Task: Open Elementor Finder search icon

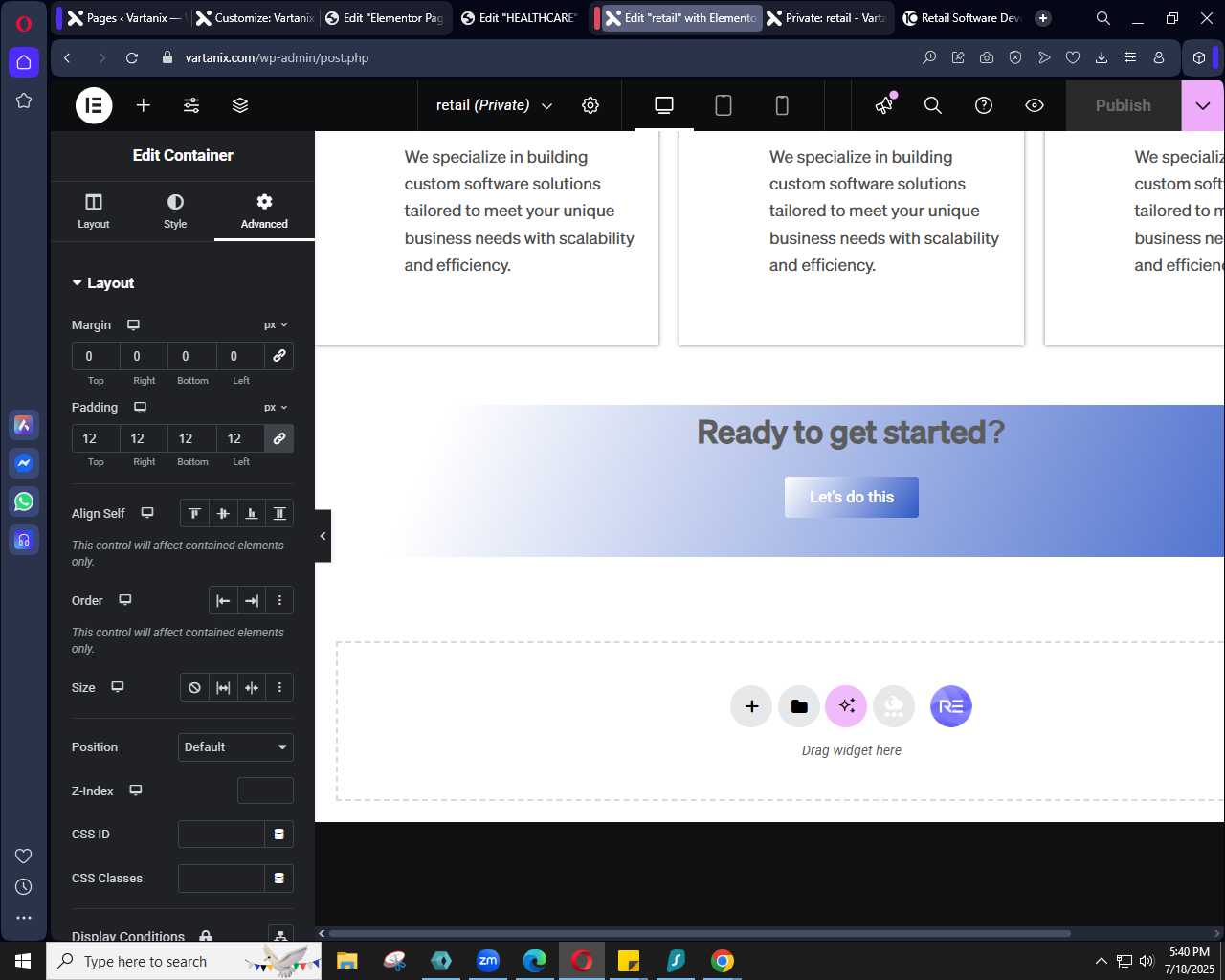Action: pos(933,105)
